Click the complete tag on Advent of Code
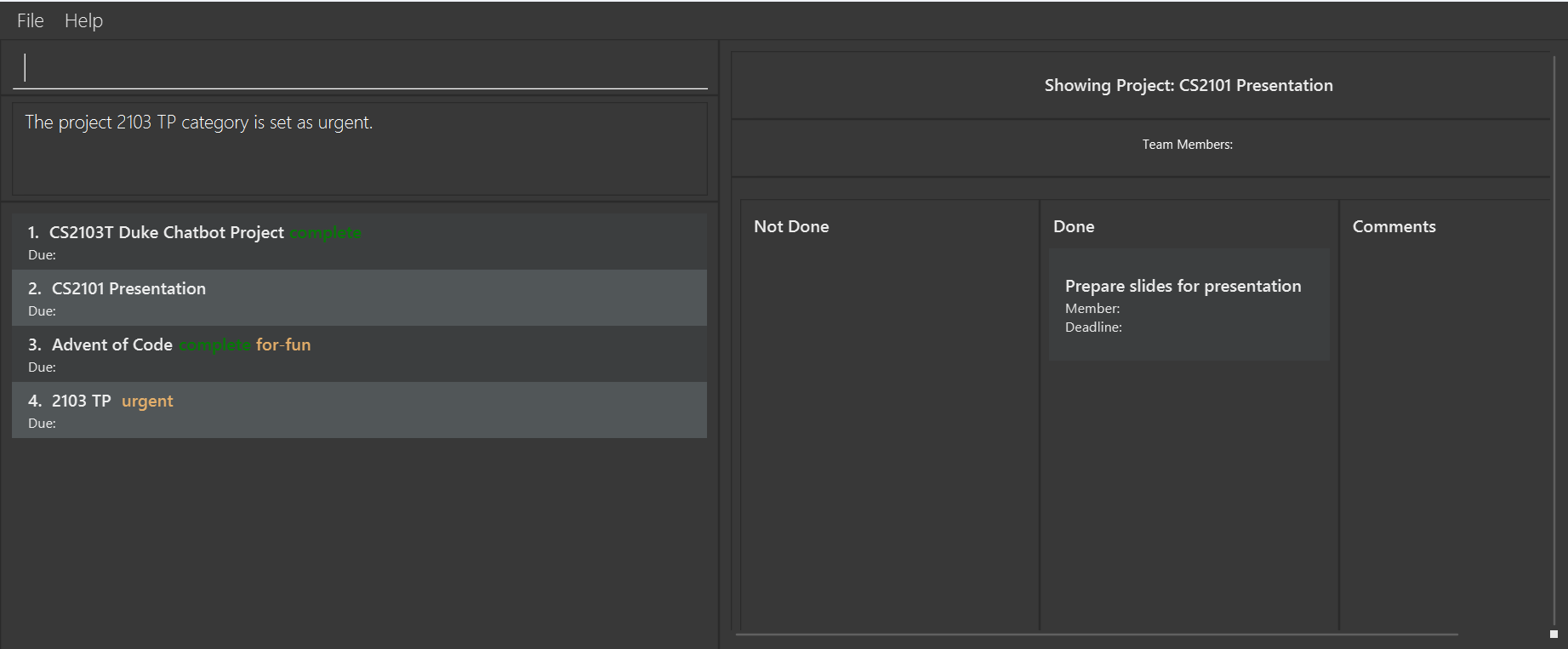The width and height of the screenshot is (1568, 649). click(214, 344)
